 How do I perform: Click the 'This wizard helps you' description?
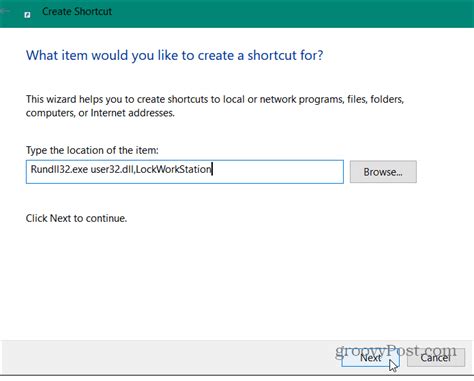[215, 106]
